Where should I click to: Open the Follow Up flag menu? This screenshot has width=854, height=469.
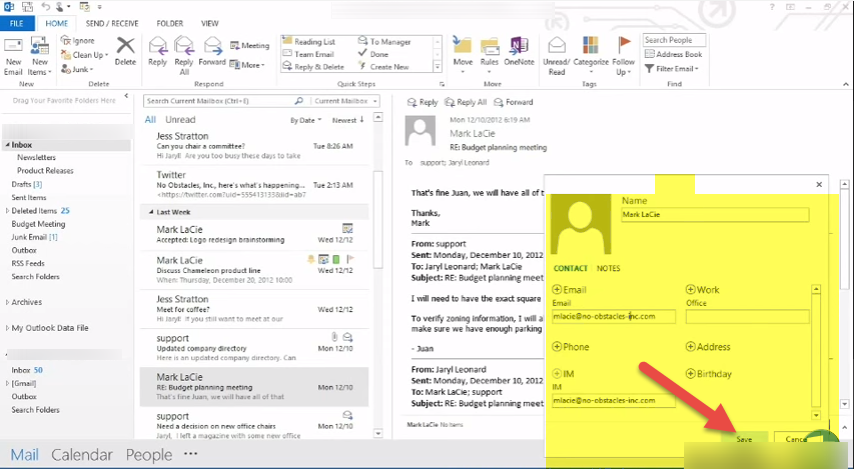coord(623,56)
